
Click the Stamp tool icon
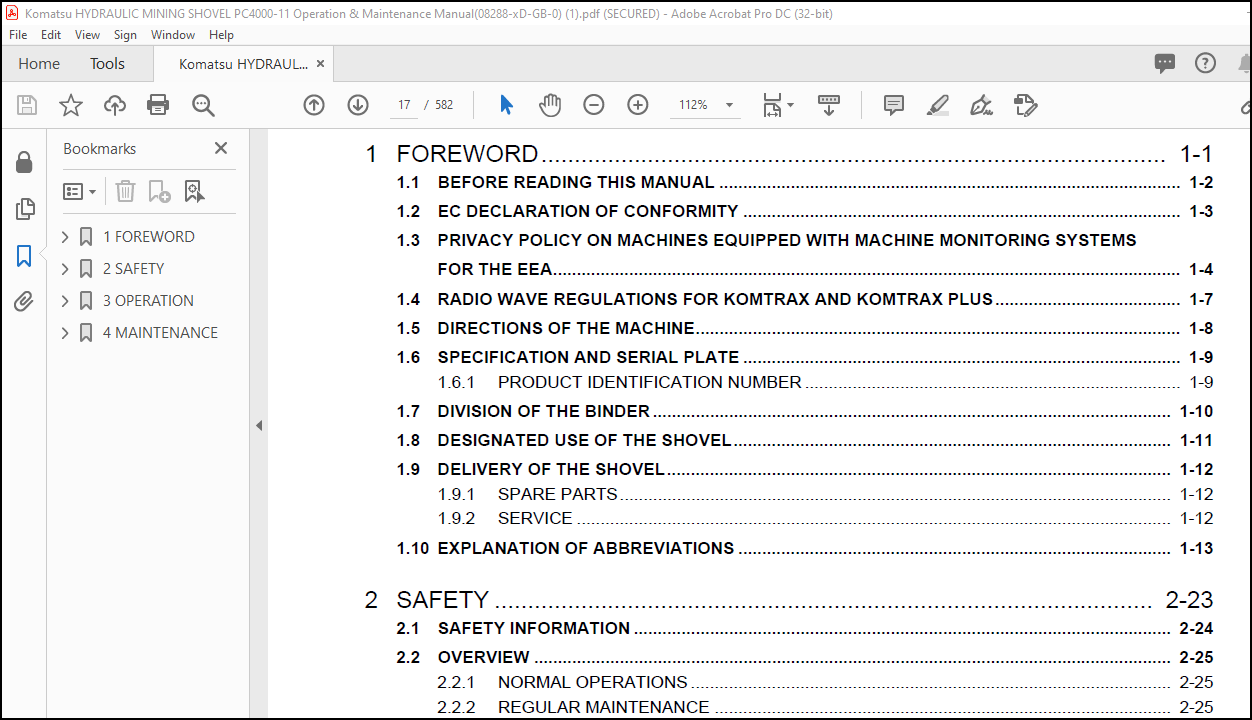[1026, 105]
